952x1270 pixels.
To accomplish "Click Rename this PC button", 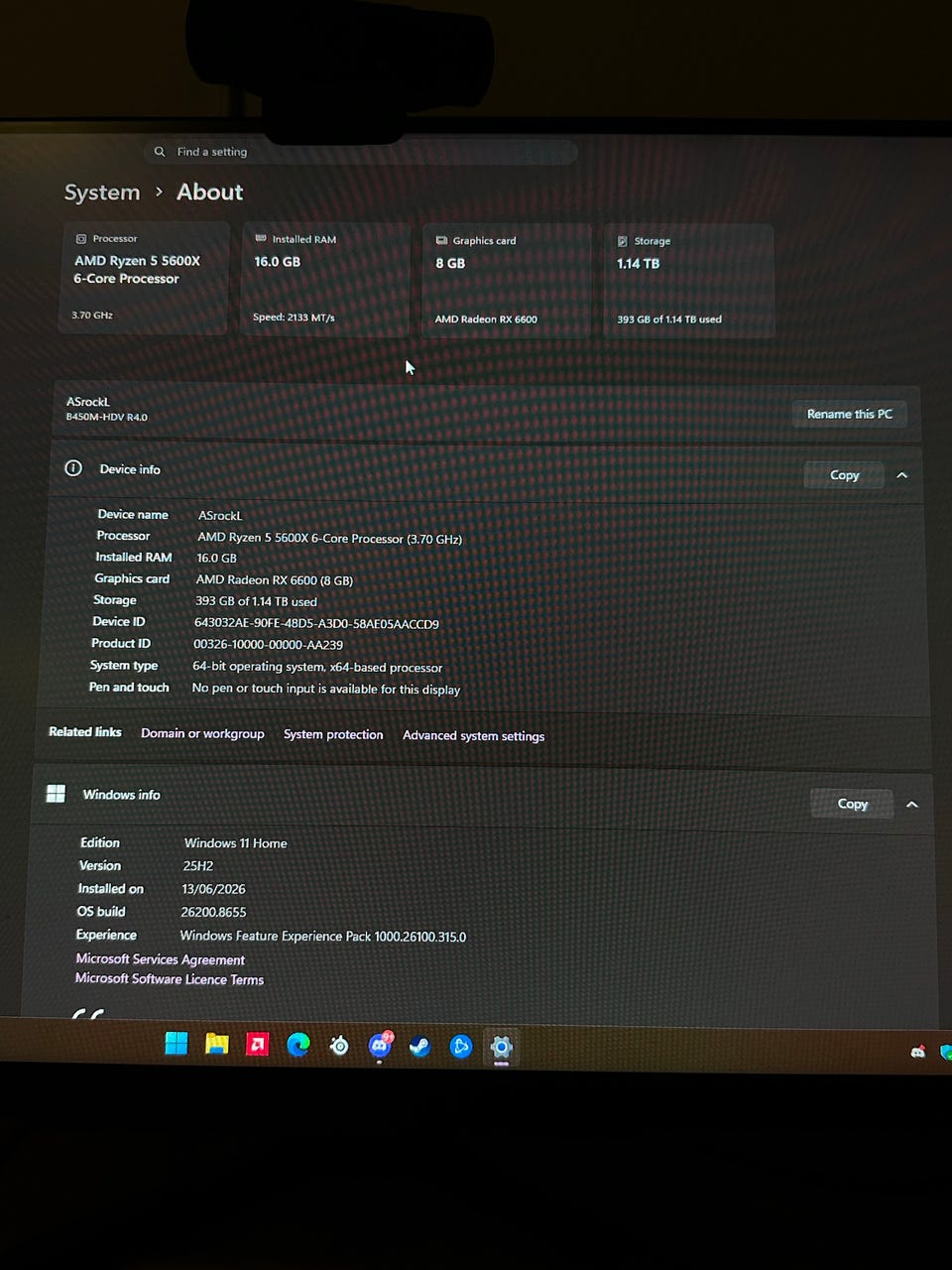I will (850, 414).
